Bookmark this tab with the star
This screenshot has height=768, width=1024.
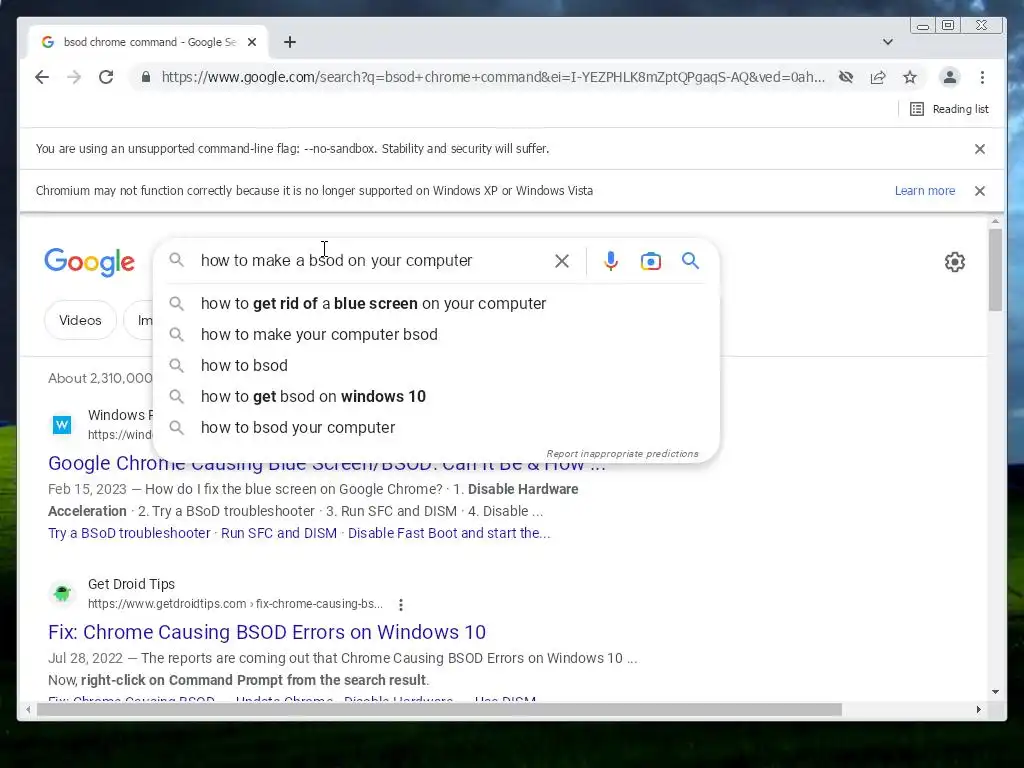[x=910, y=77]
